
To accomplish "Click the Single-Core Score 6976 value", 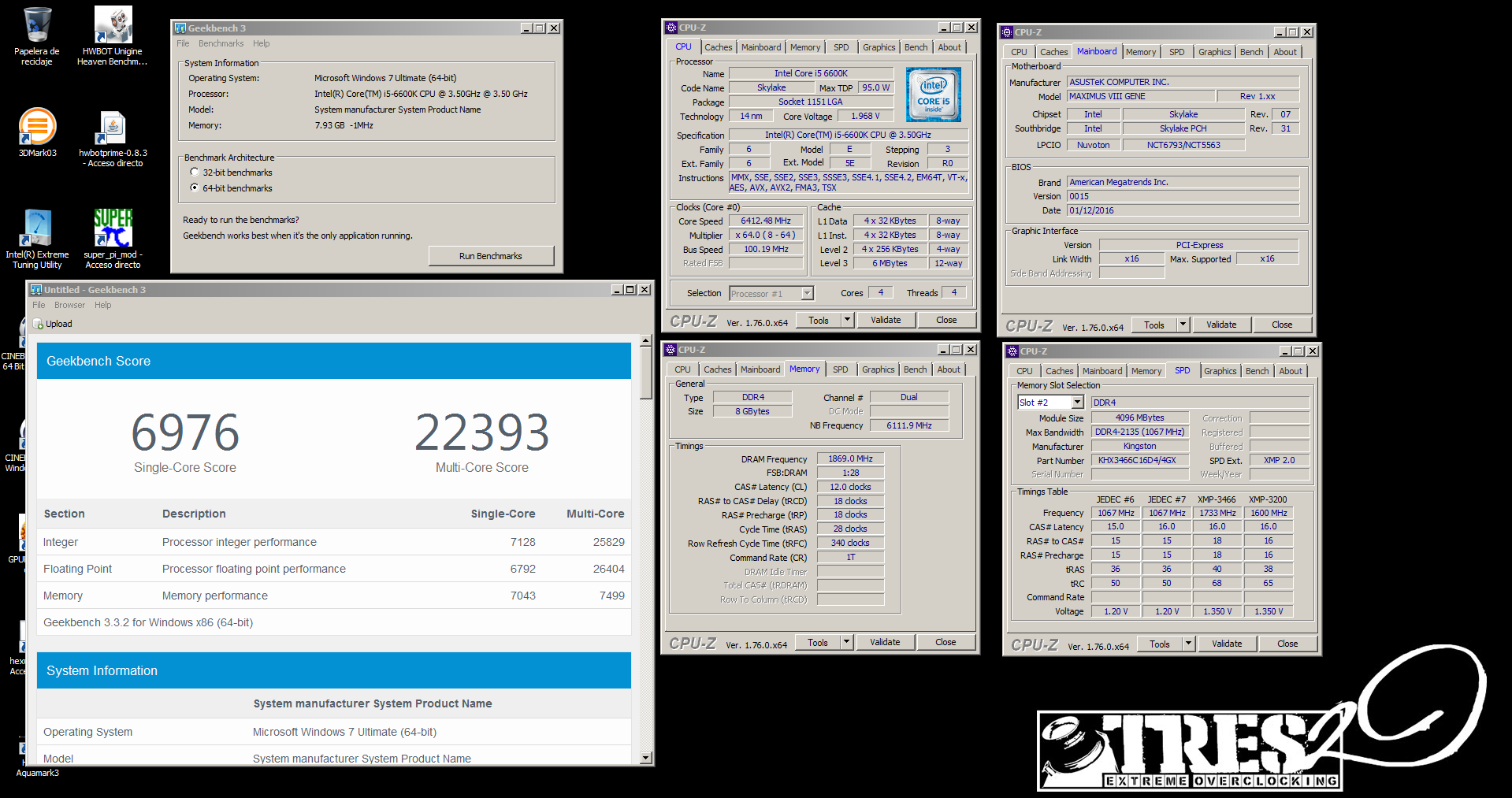I will pyautogui.click(x=185, y=432).
